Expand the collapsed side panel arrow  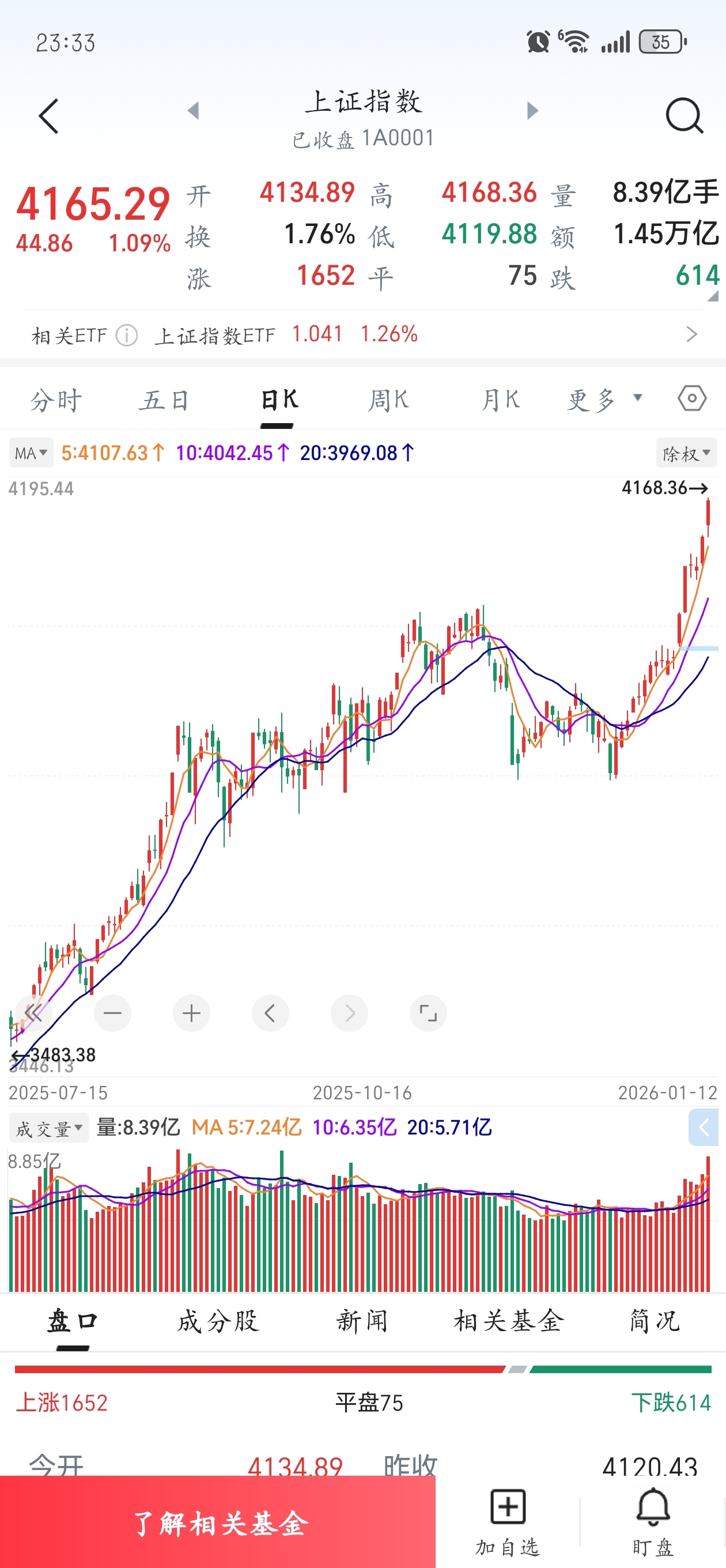click(x=704, y=1128)
